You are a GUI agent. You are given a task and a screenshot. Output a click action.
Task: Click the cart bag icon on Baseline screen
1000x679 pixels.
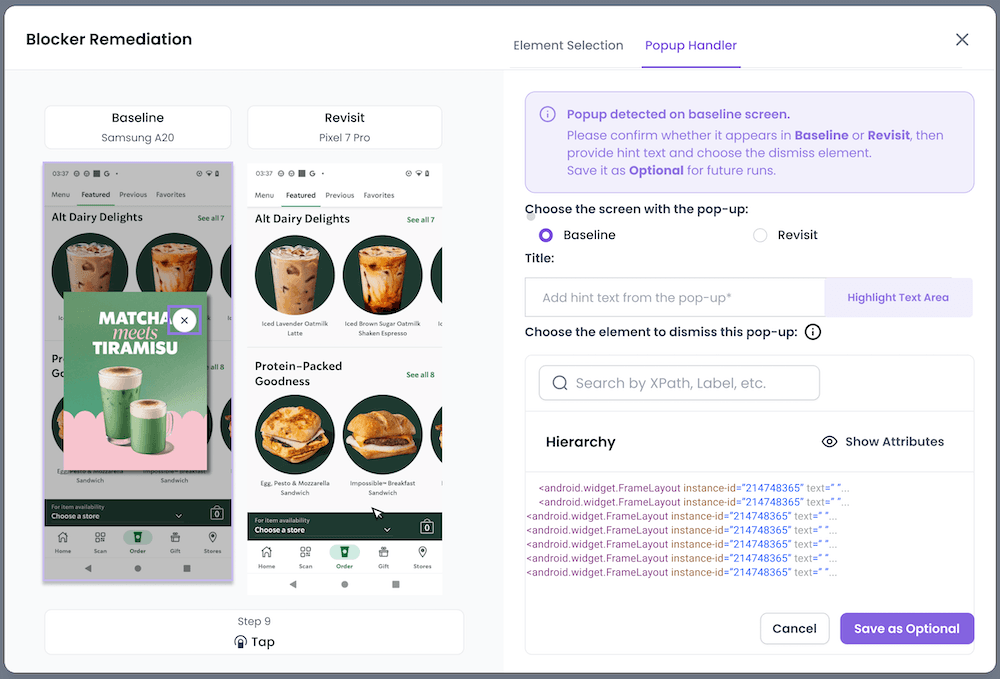[x=217, y=513]
